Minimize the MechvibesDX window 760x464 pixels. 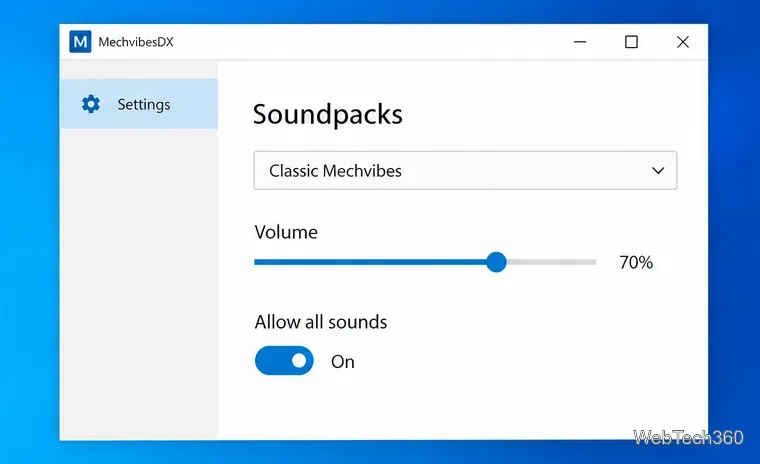point(580,42)
